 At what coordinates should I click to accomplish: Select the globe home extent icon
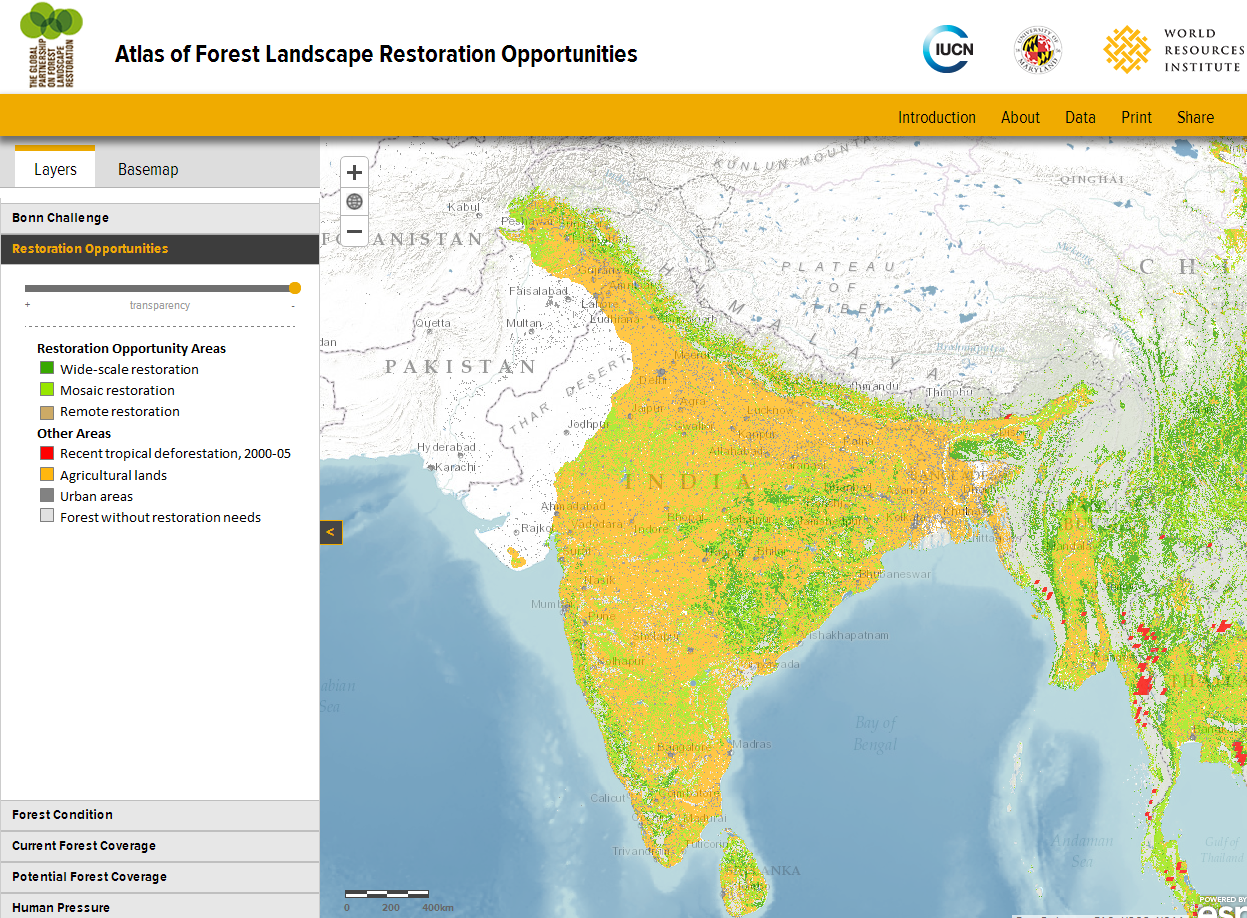(354, 201)
